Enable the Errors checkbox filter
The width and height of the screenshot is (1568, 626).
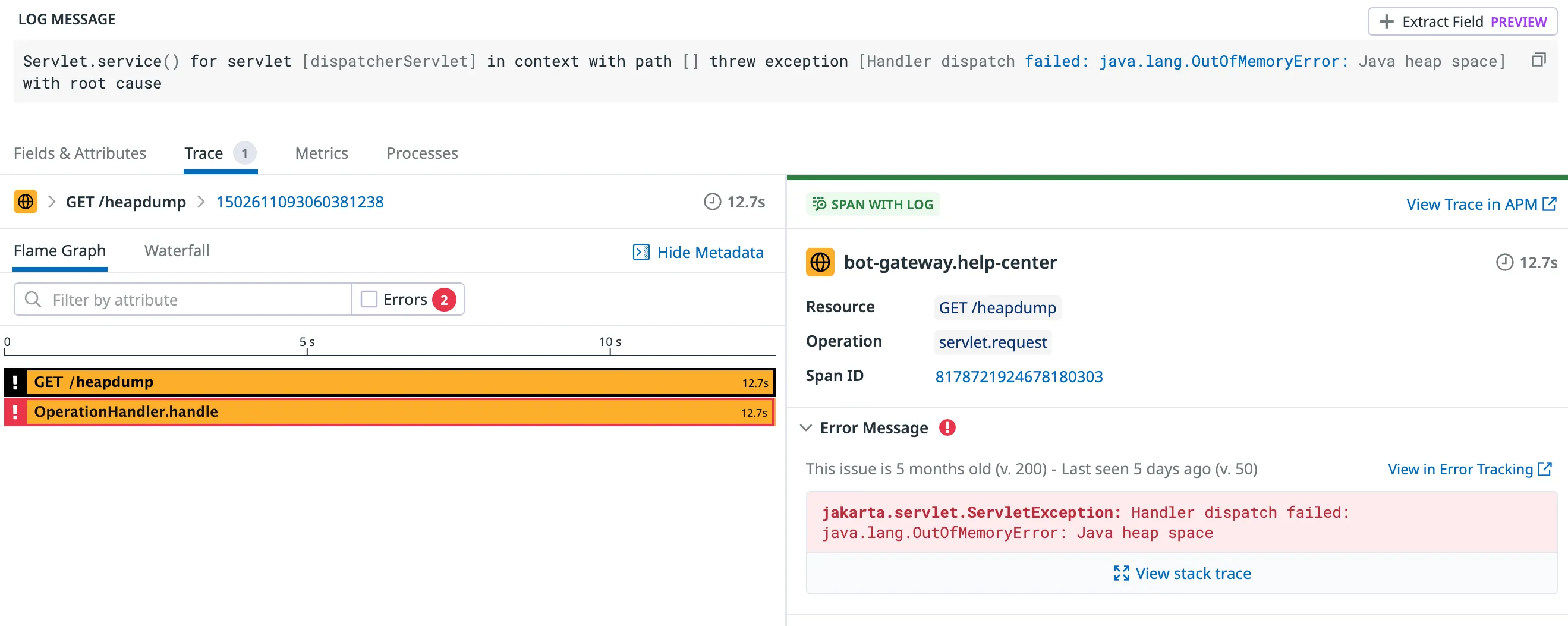click(x=369, y=300)
